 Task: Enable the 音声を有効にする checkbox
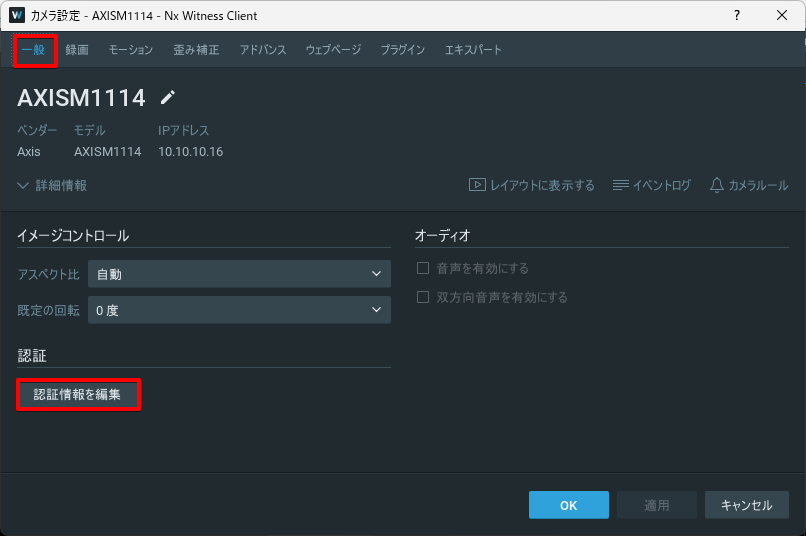click(423, 268)
